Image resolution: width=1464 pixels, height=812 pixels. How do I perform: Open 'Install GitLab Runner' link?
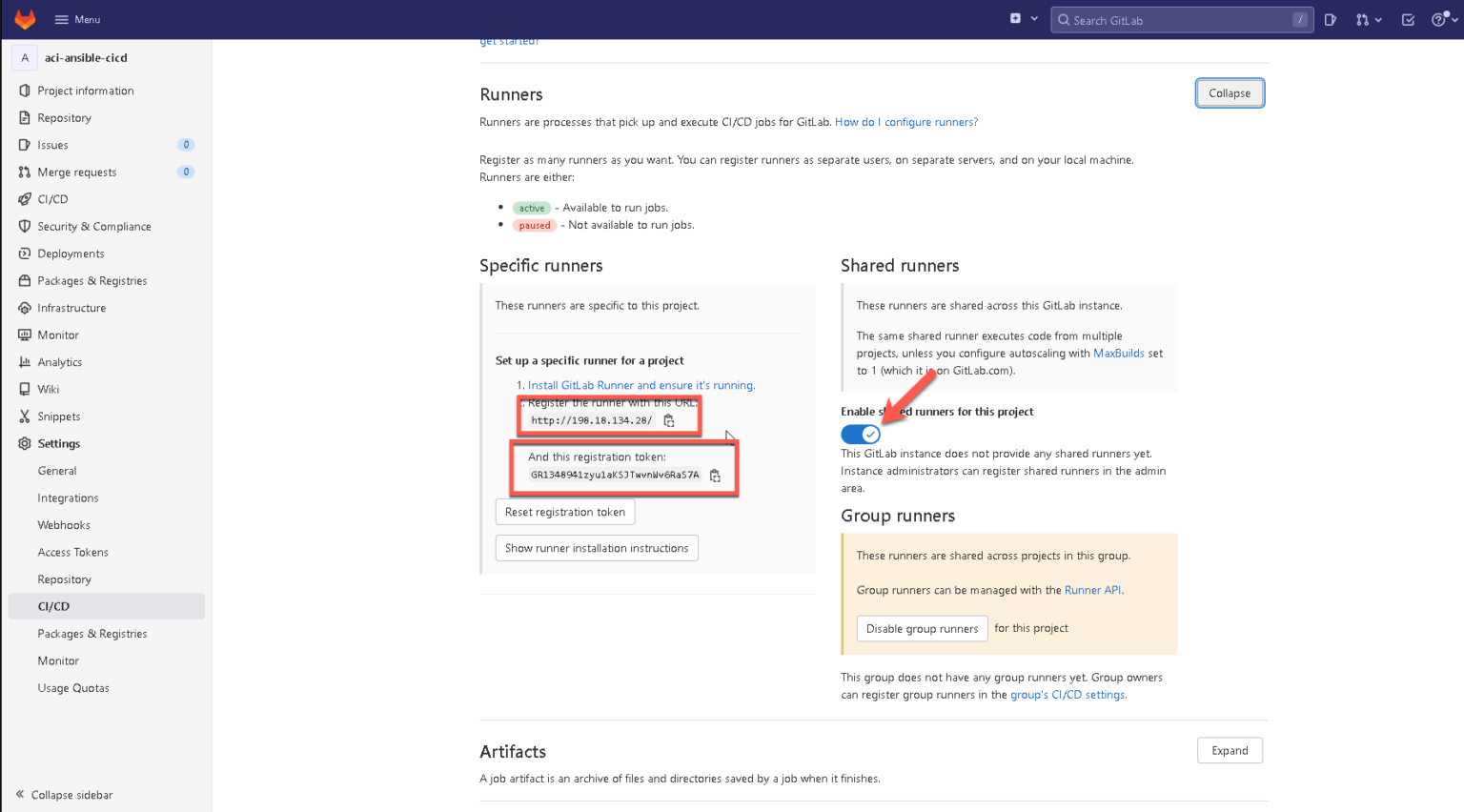pos(640,385)
